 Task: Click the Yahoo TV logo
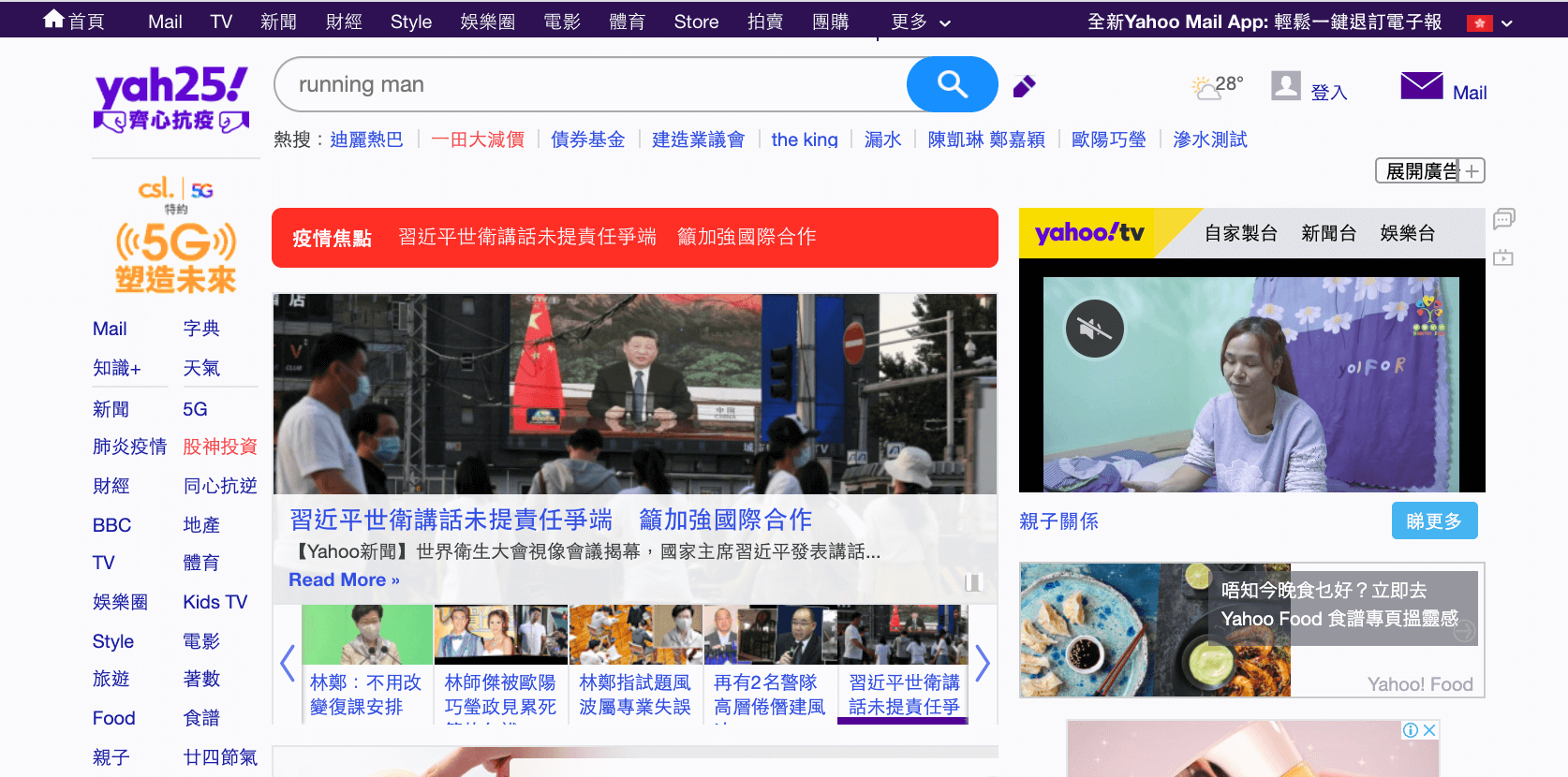click(1089, 233)
